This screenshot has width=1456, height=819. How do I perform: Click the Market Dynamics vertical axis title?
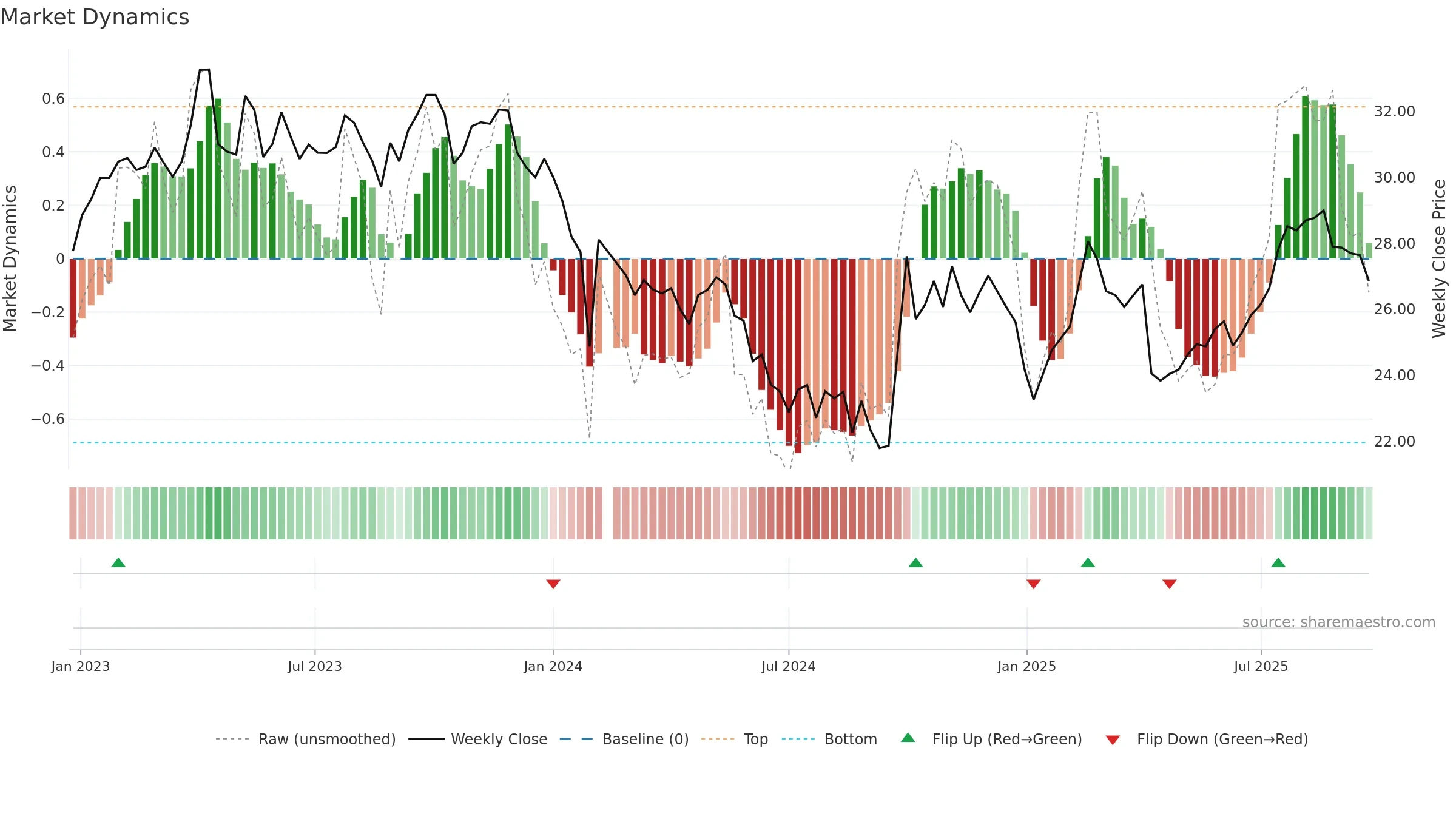pyautogui.click(x=10, y=258)
